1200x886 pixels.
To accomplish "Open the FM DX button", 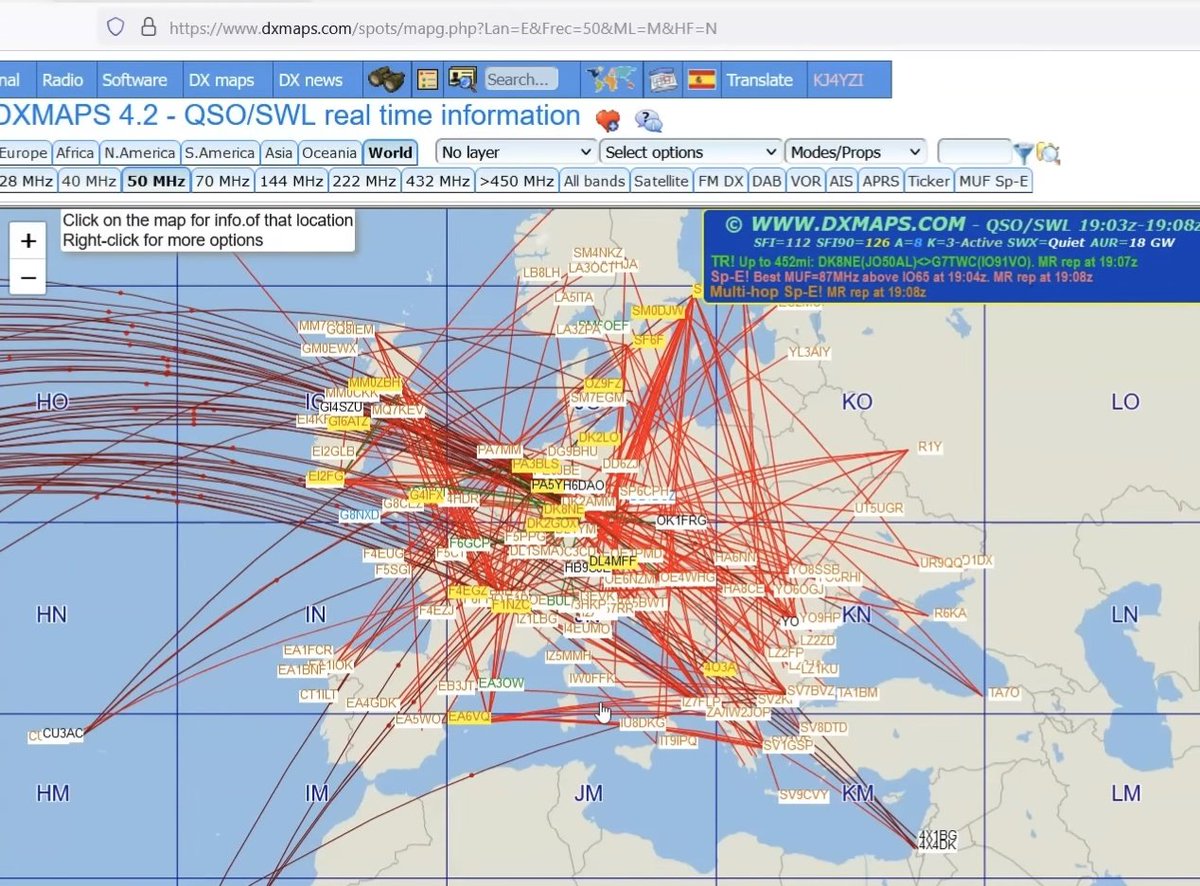I will click(x=720, y=181).
